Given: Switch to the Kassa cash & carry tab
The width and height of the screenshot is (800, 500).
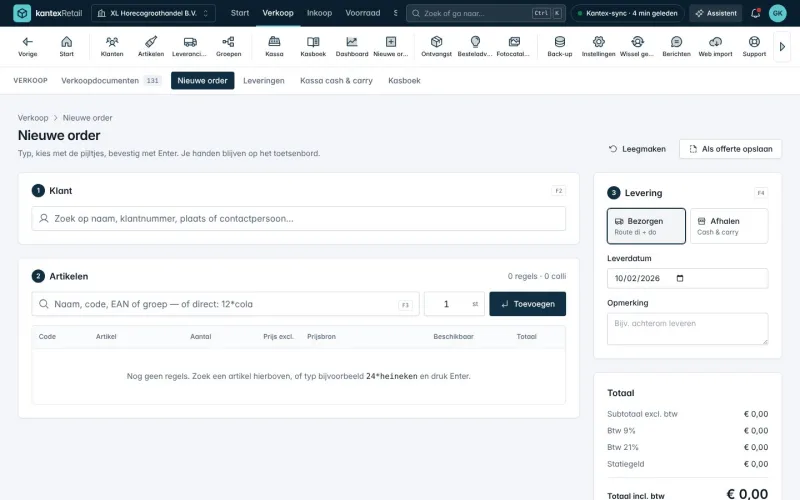Looking at the screenshot, I should click(336, 81).
